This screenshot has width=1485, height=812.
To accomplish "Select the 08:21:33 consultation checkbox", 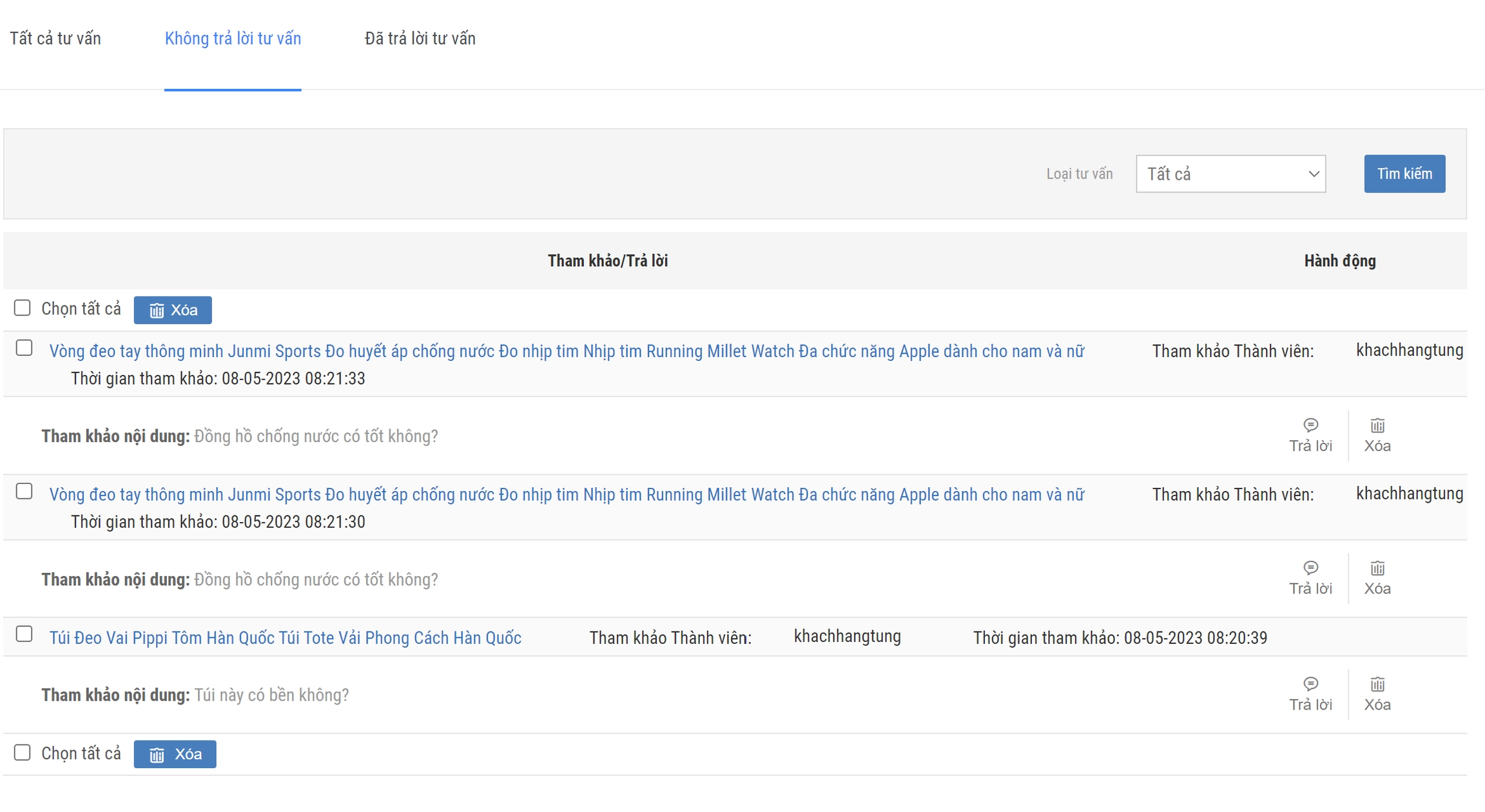I will click(24, 348).
